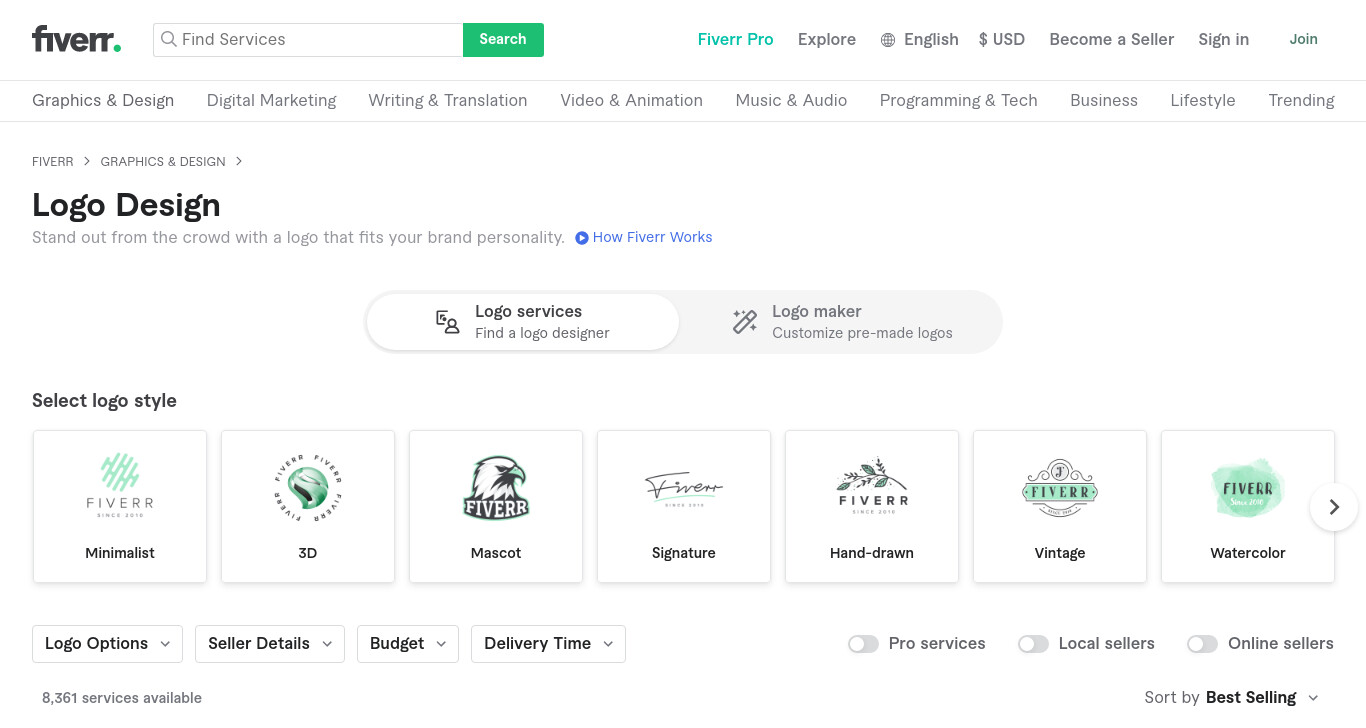Image resolution: width=1366 pixels, height=728 pixels.
Task: Select the Watercolor logo style image
Action: [1248, 488]
